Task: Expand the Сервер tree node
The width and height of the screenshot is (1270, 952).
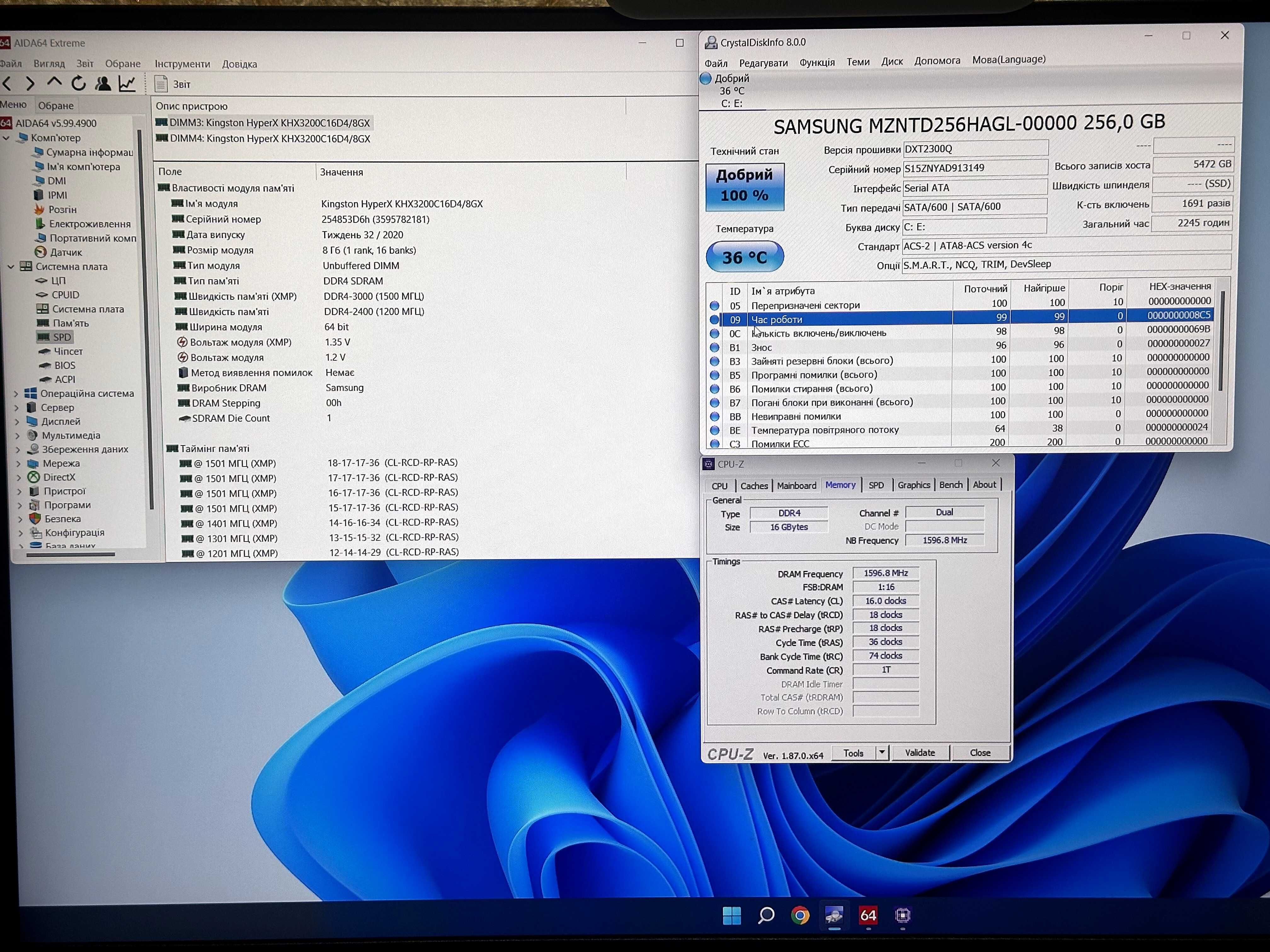Action: 17,408
